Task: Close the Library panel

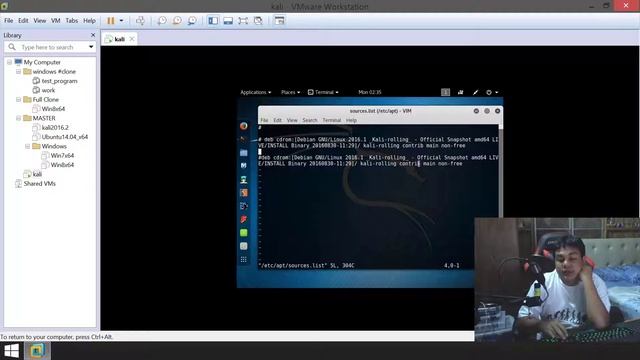Action: pyautogui.click(x=93, y=35)
